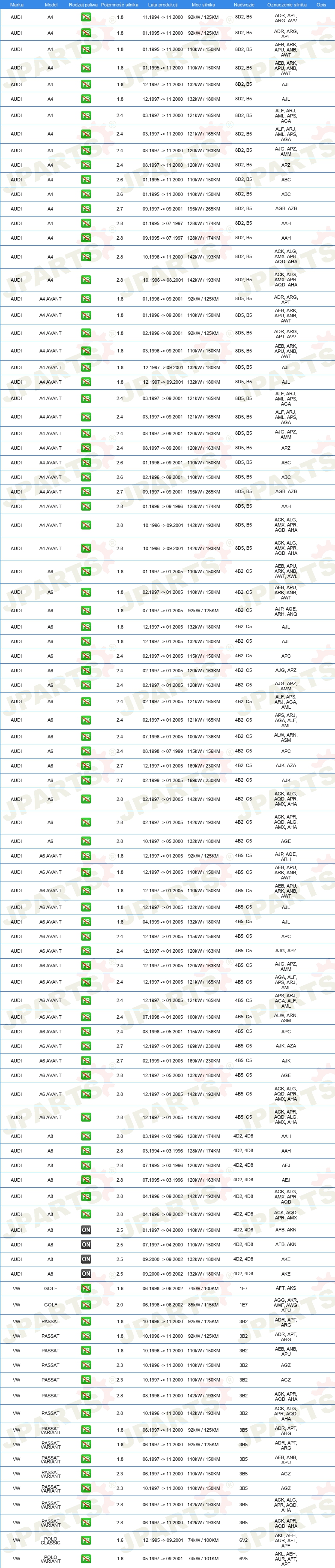The image size is (335, 1568).
Task: Click diesel ON icon for A8 07.1997 row
Action: coord(86,1245)
